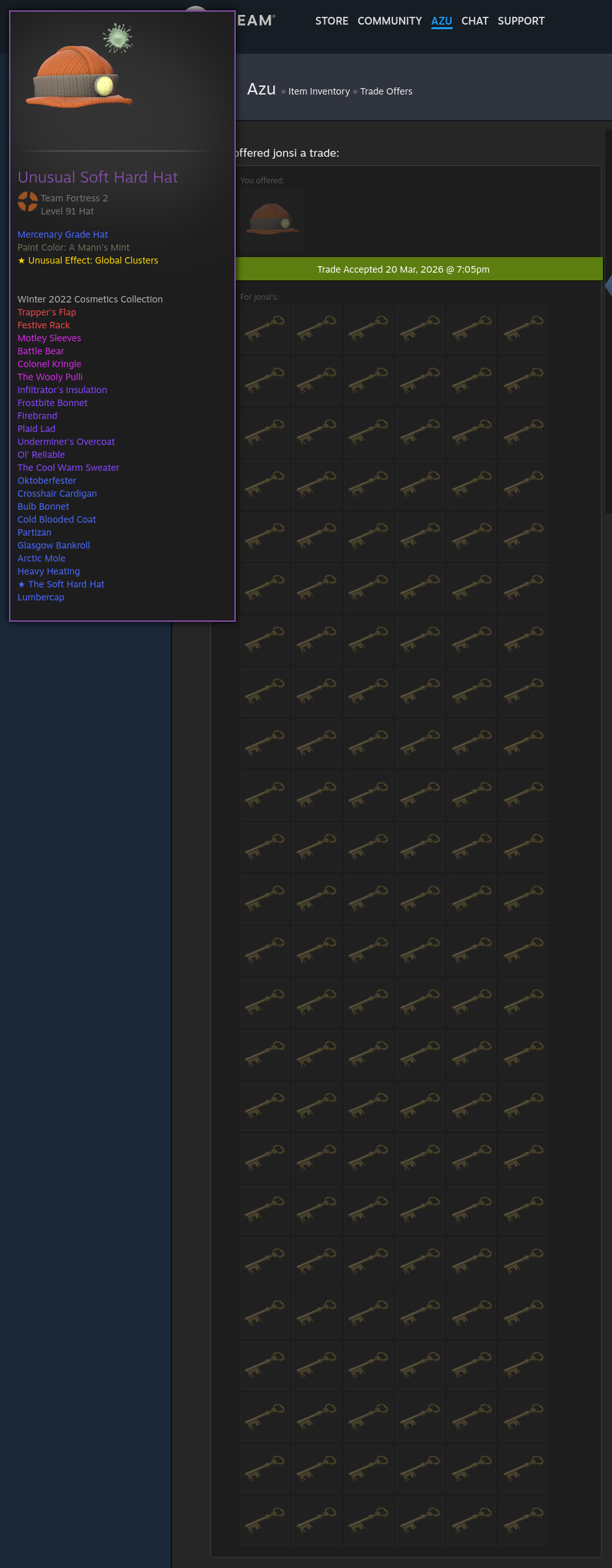
Task: Click the offered Soft Hard Hat thumbnail
Action: click(272, 220)
